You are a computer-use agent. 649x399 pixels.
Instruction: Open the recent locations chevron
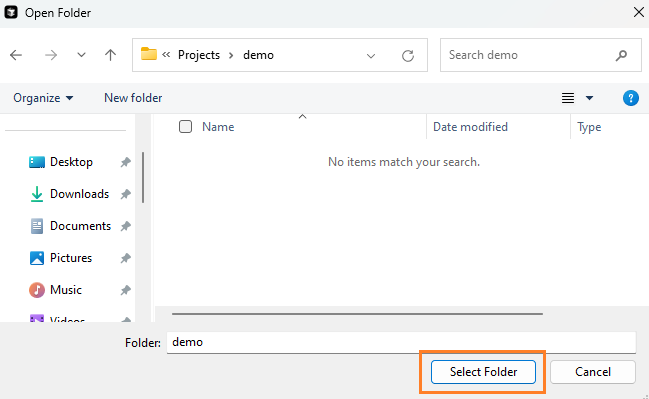click(x=81, y=55)
